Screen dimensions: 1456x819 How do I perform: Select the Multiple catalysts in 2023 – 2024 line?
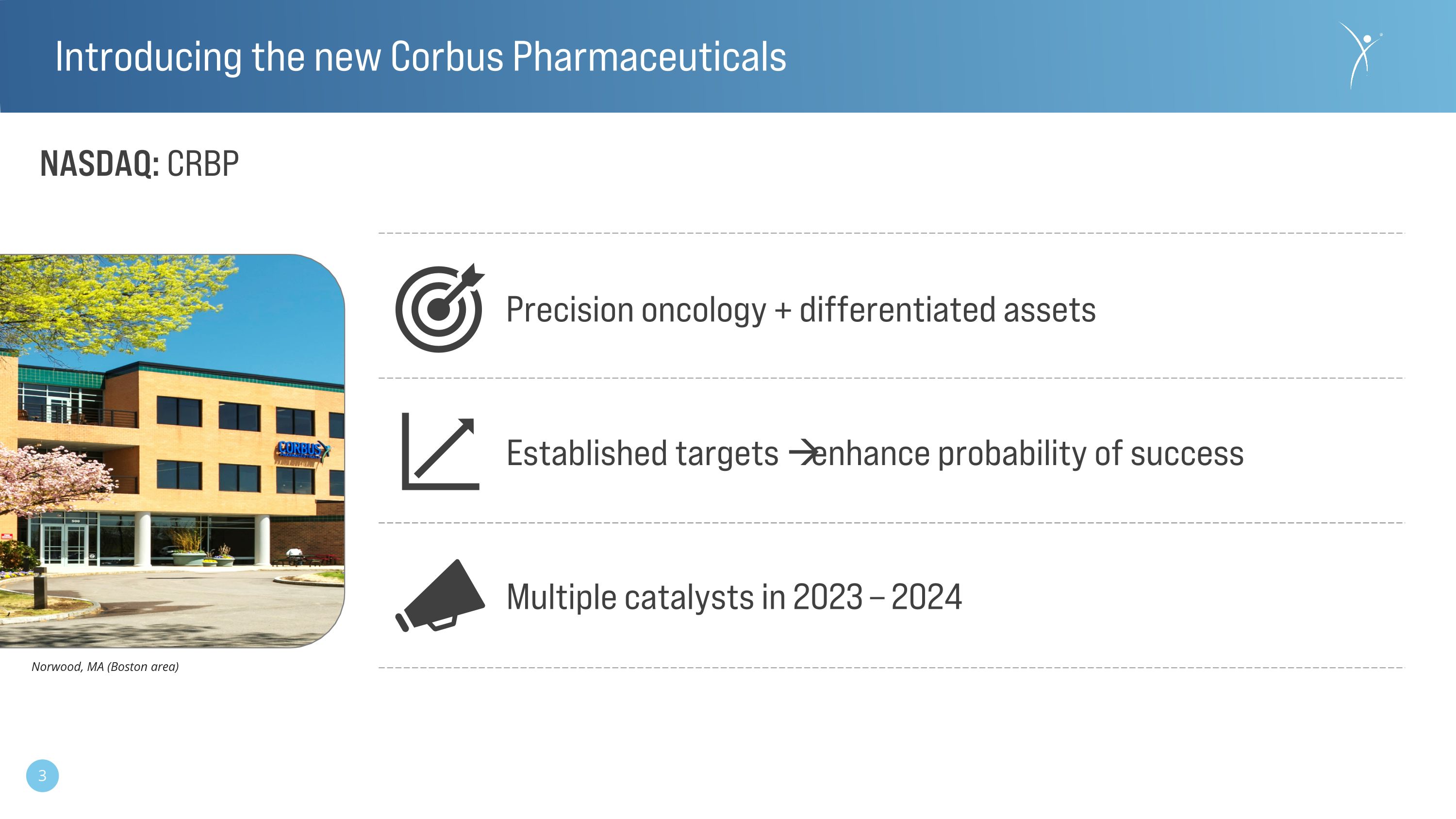(x=734, y=598)
